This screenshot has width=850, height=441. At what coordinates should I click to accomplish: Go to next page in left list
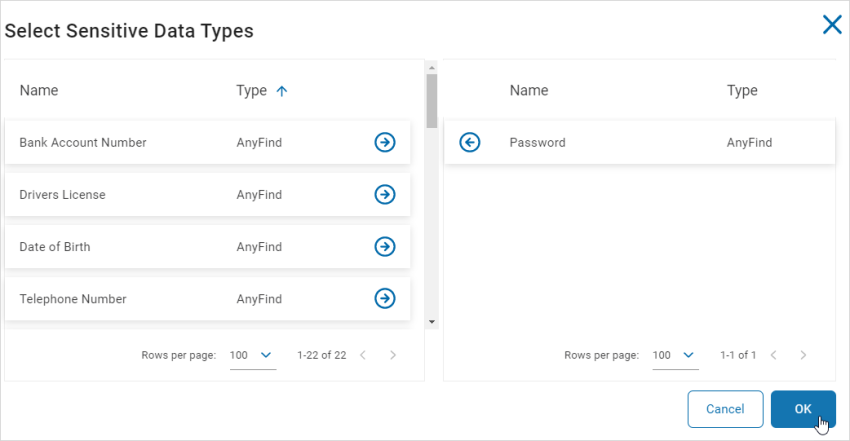(x=393, y=355)
